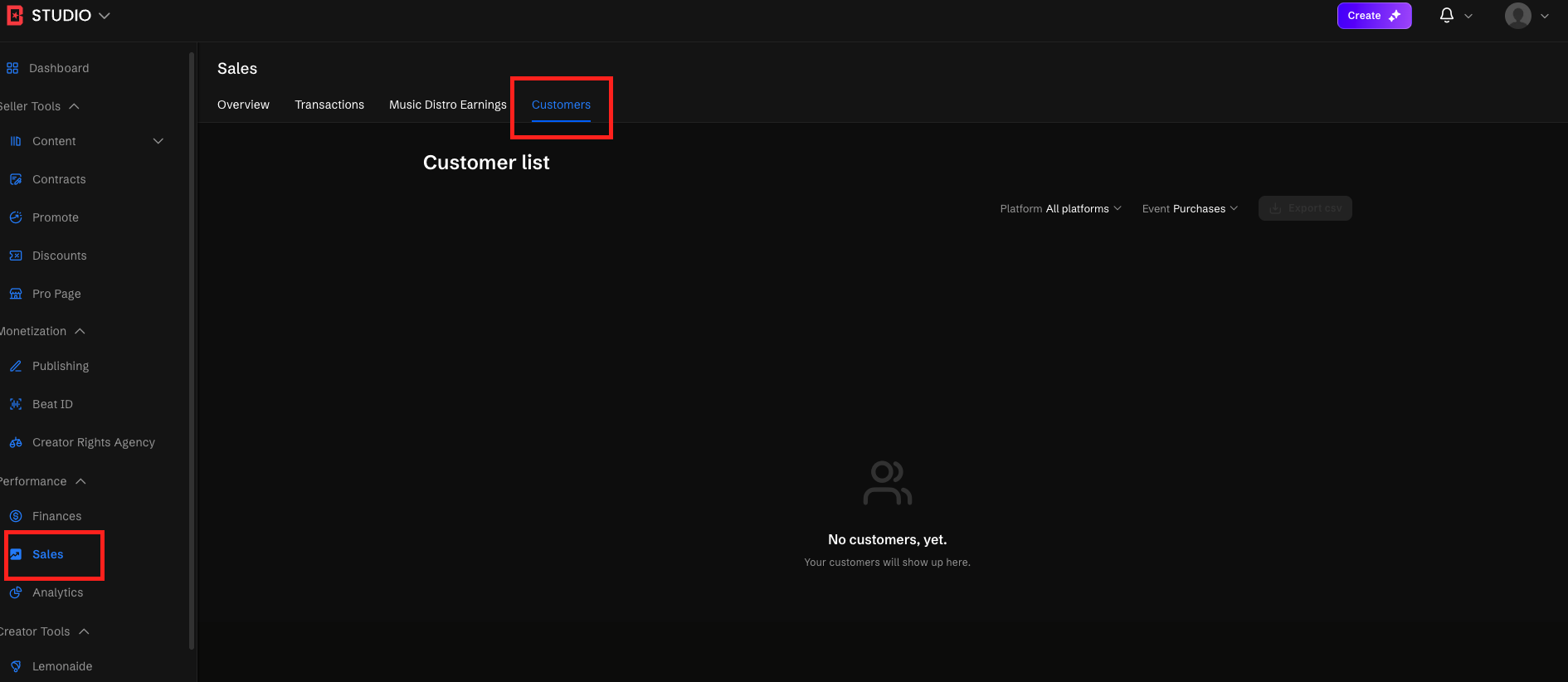The height and width of the screenshot is (682, 1568).
Task: Switch to the Transactions tab
Action: [x=329, y=105]
